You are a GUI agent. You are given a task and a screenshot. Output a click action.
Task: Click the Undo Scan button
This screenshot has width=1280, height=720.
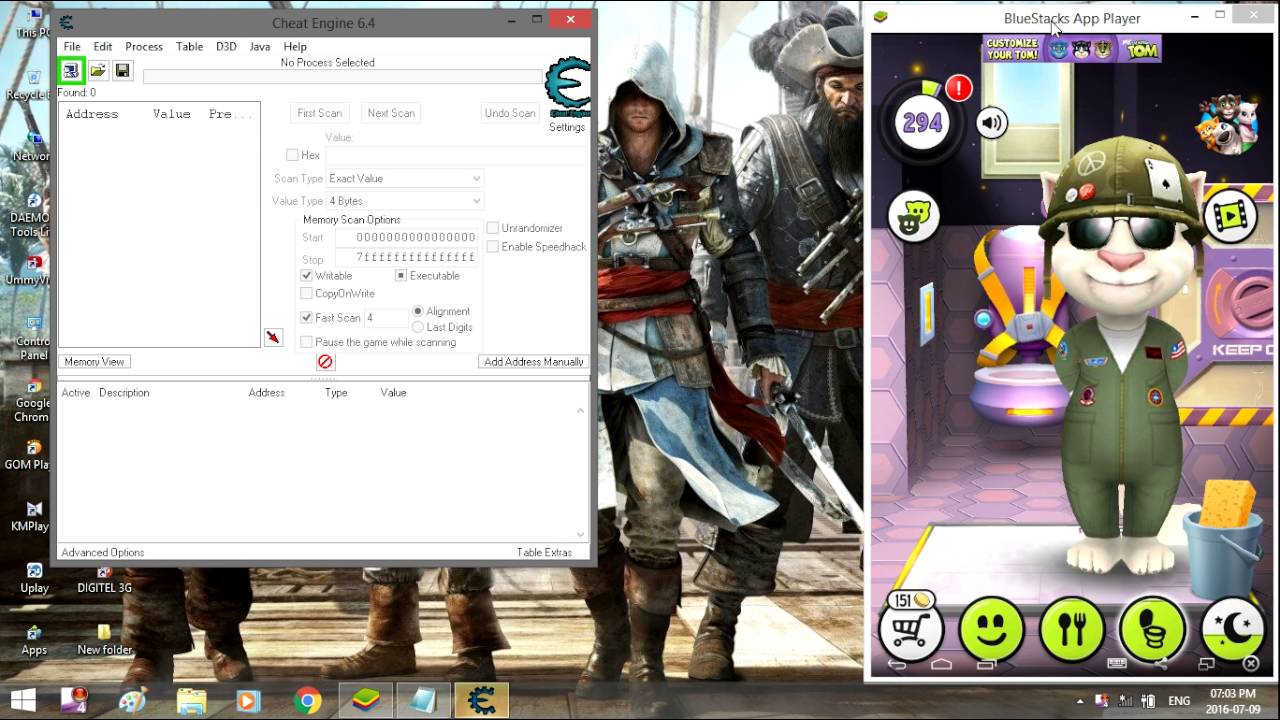(x=510, y=113)
